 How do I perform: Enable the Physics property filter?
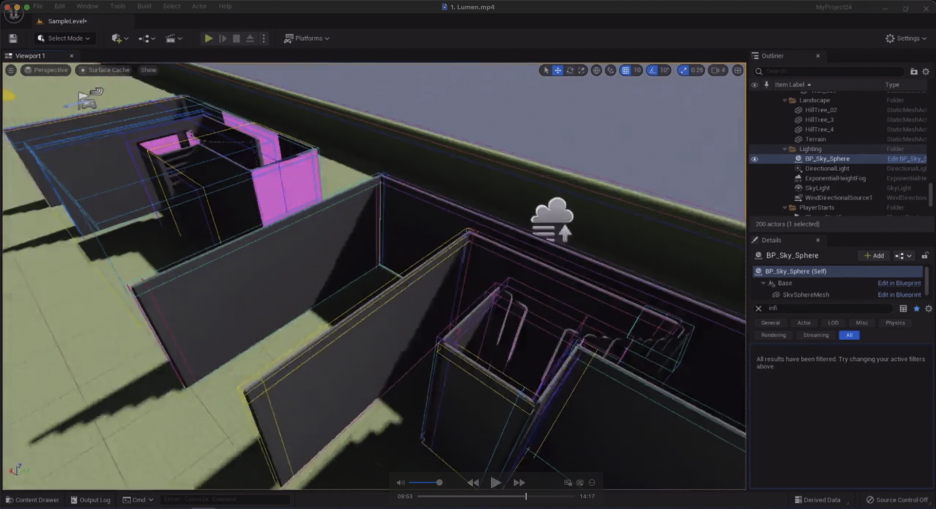895,323
